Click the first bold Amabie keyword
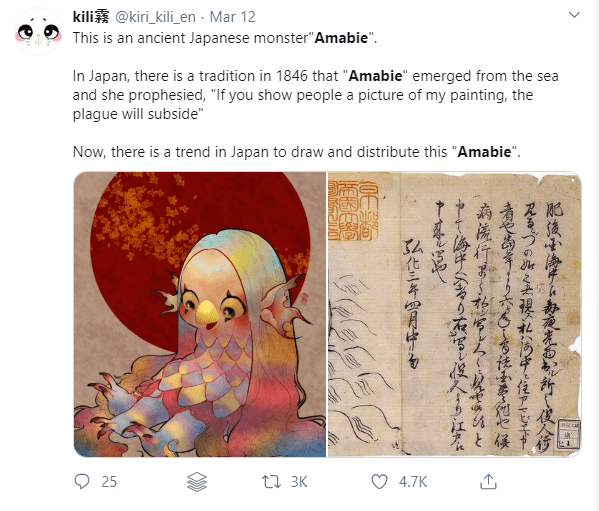 [x=341, y=38]
